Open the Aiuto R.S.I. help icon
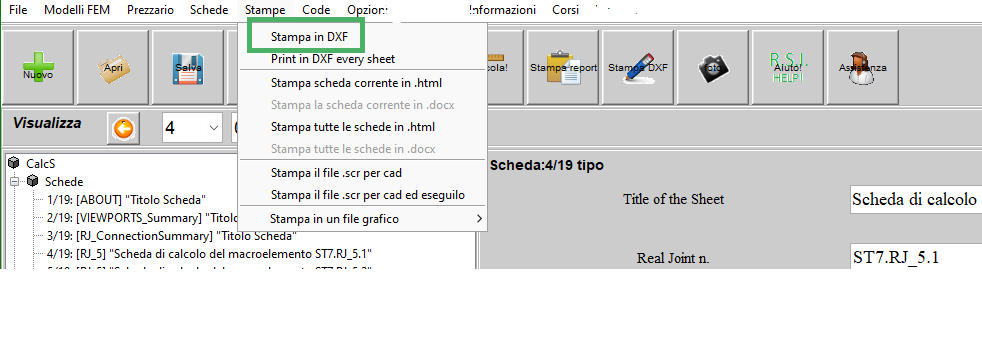Viewport: 982px width, 361px height. coord(788,67)
